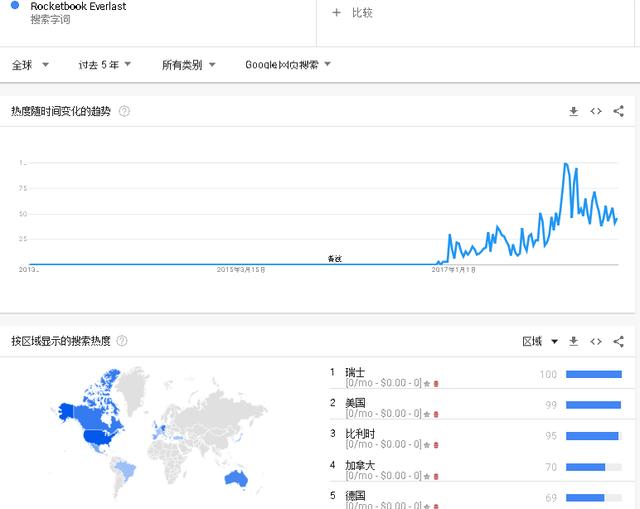
Task: Open the 区域 dropdown in map section
Action: [x=540, y=341]
